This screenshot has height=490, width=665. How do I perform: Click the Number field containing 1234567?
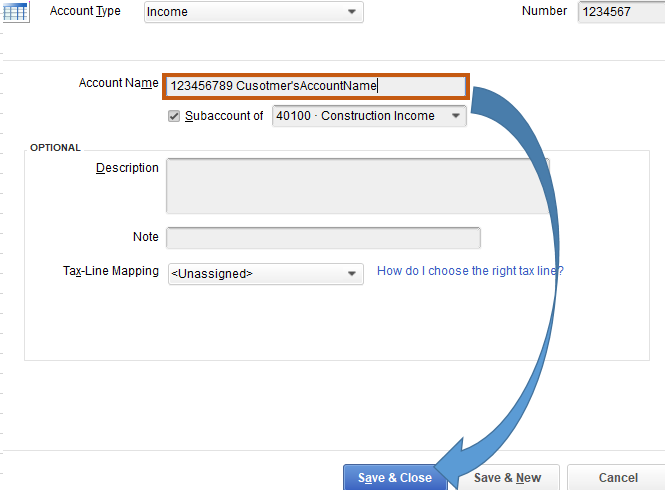(620, 12)
